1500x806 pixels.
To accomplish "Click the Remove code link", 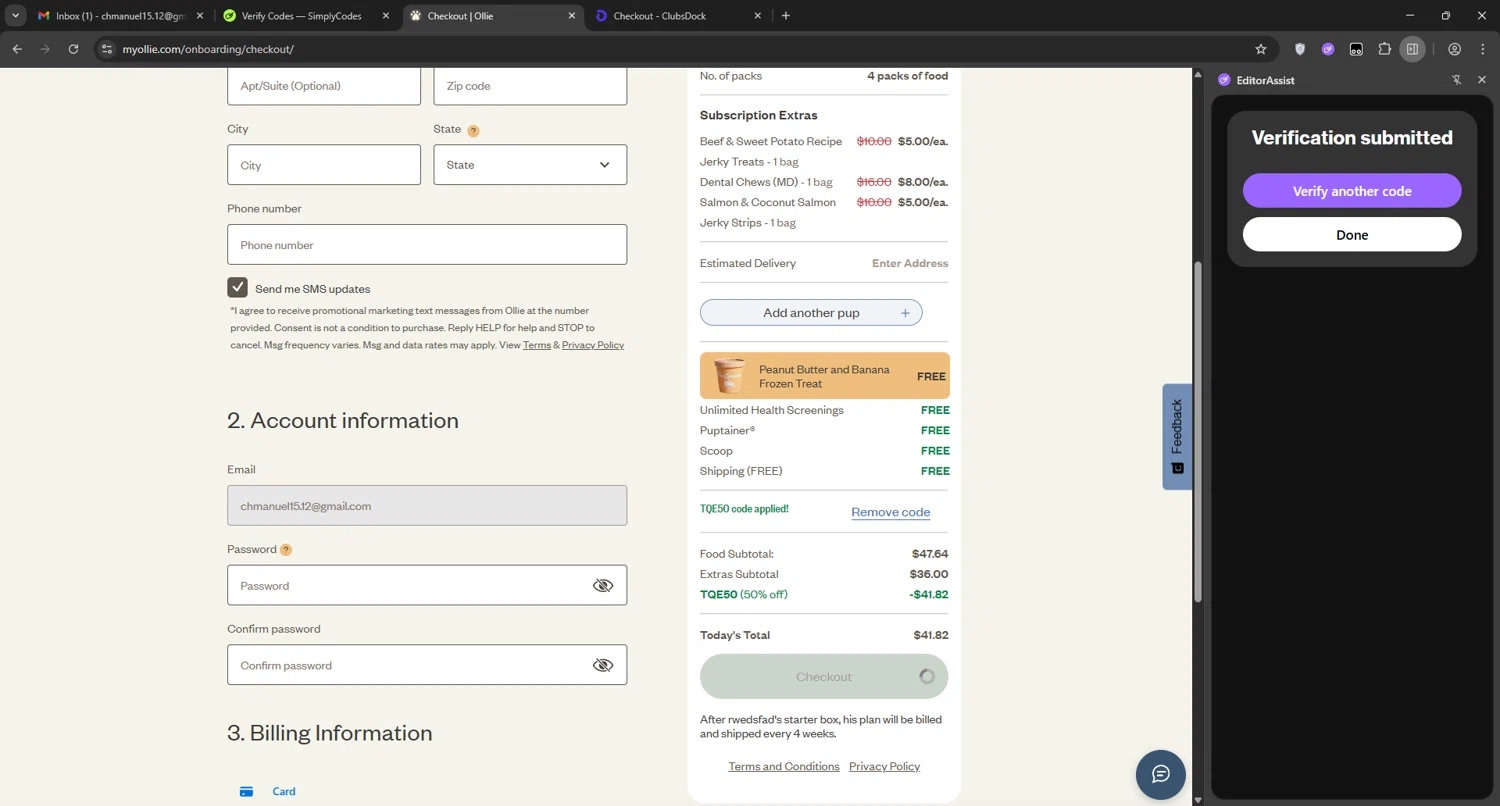I will (890, 512).
